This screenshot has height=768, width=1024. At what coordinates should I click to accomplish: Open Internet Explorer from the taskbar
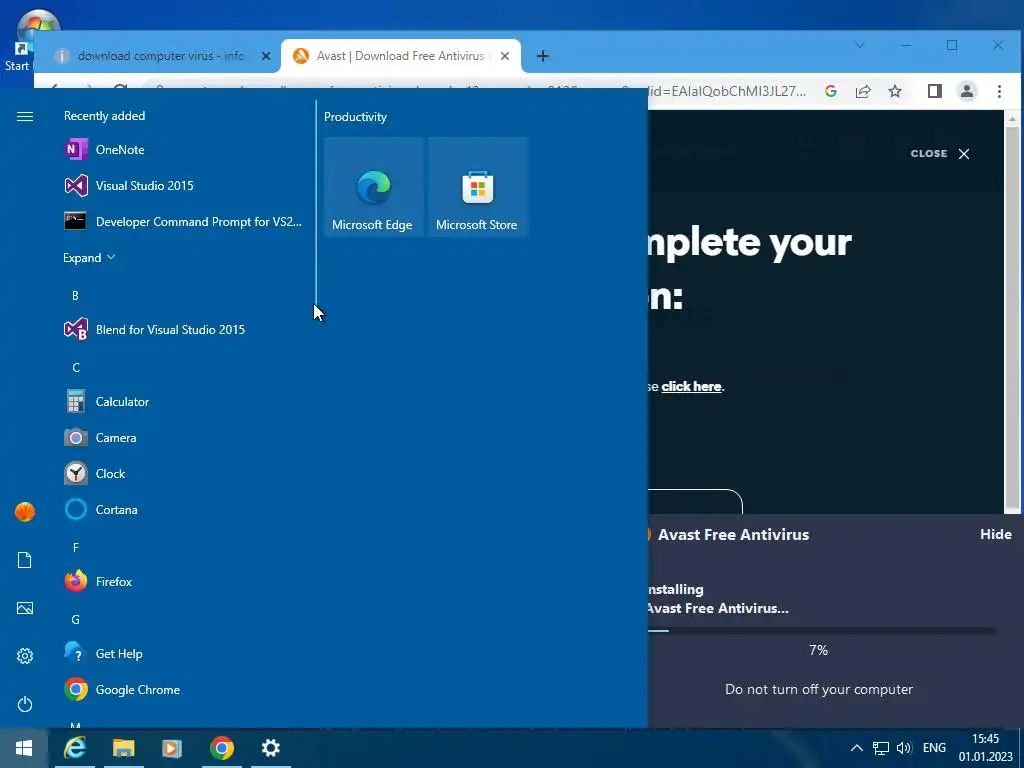[75, 748]
